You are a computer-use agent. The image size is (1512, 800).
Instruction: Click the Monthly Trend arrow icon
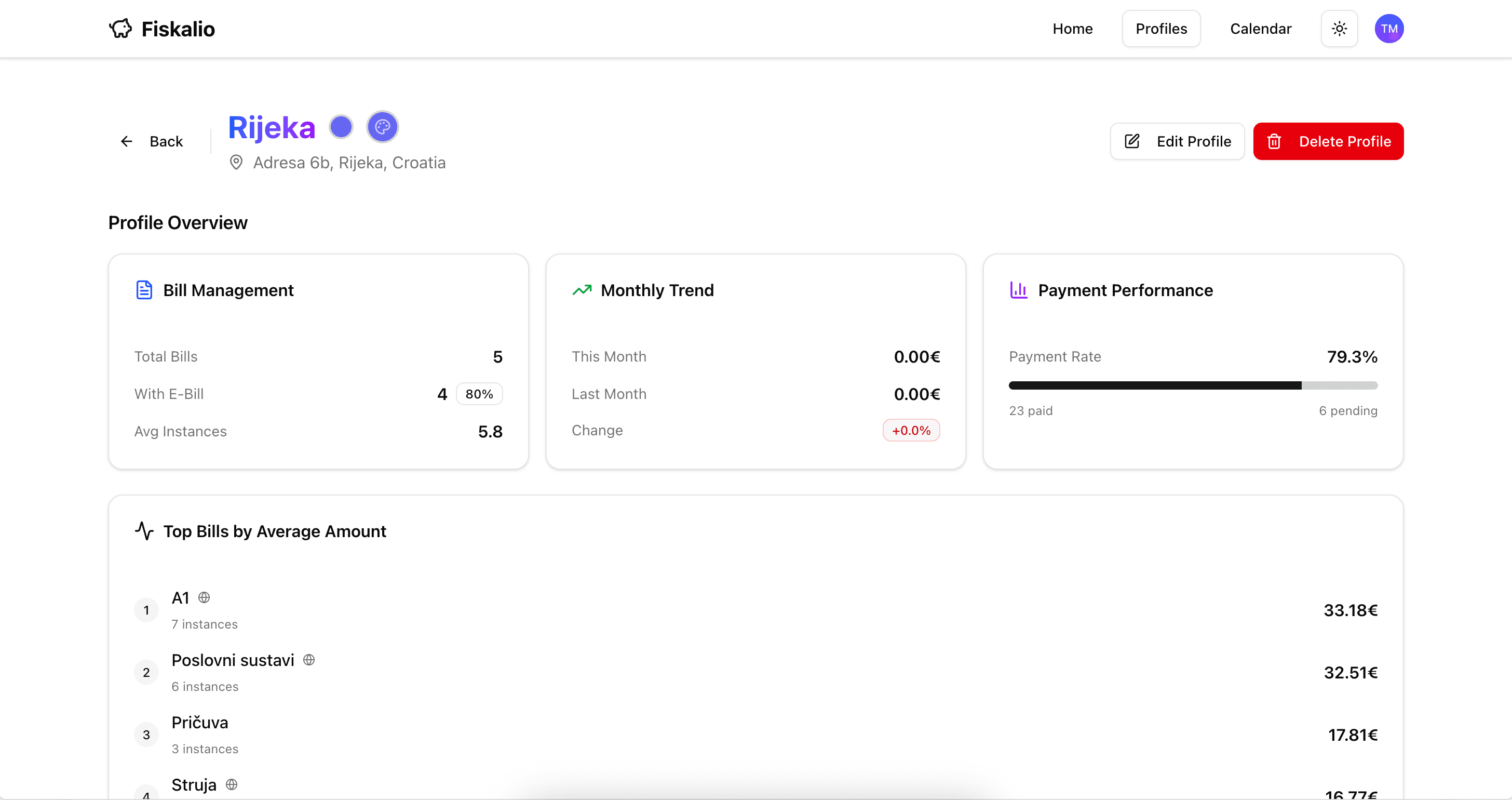582,290
